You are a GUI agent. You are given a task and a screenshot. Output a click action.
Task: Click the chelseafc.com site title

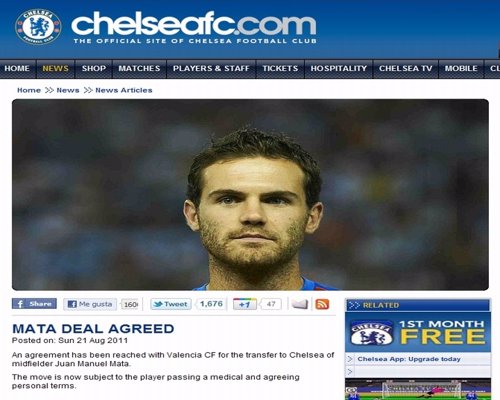click(194, 27)
